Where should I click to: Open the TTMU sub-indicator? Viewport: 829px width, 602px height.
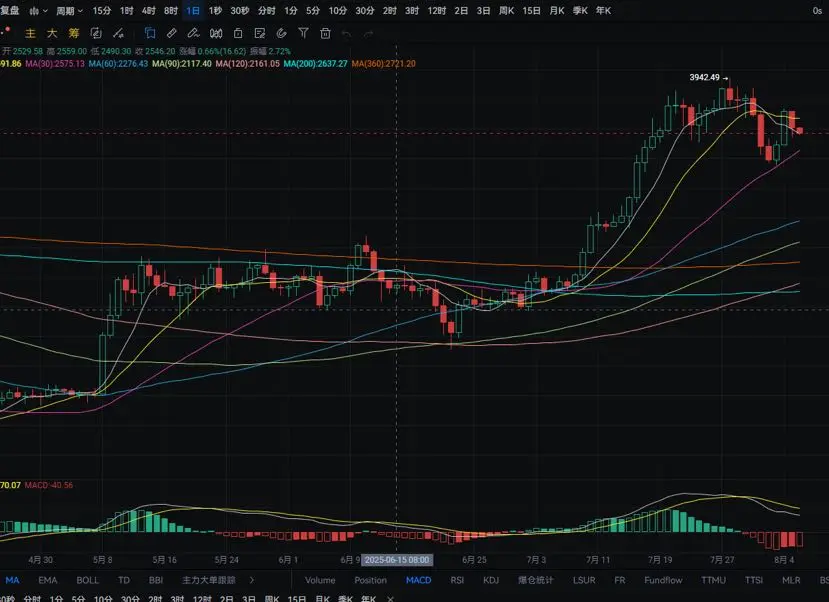(714, 580)
